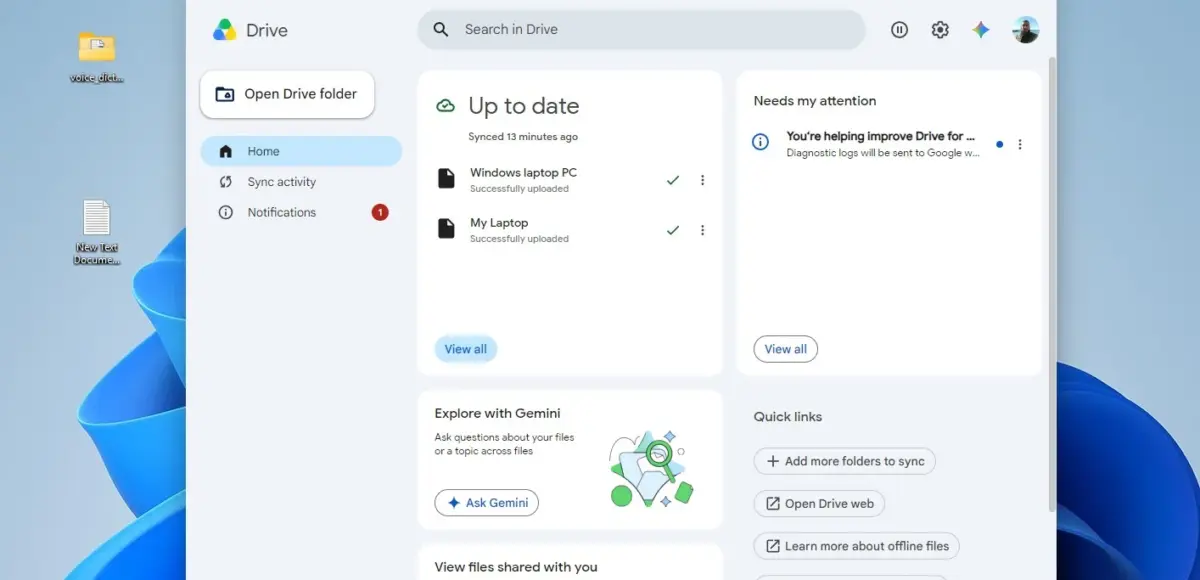
Task: Open more options for My Laptop
Action: point(702,230)
